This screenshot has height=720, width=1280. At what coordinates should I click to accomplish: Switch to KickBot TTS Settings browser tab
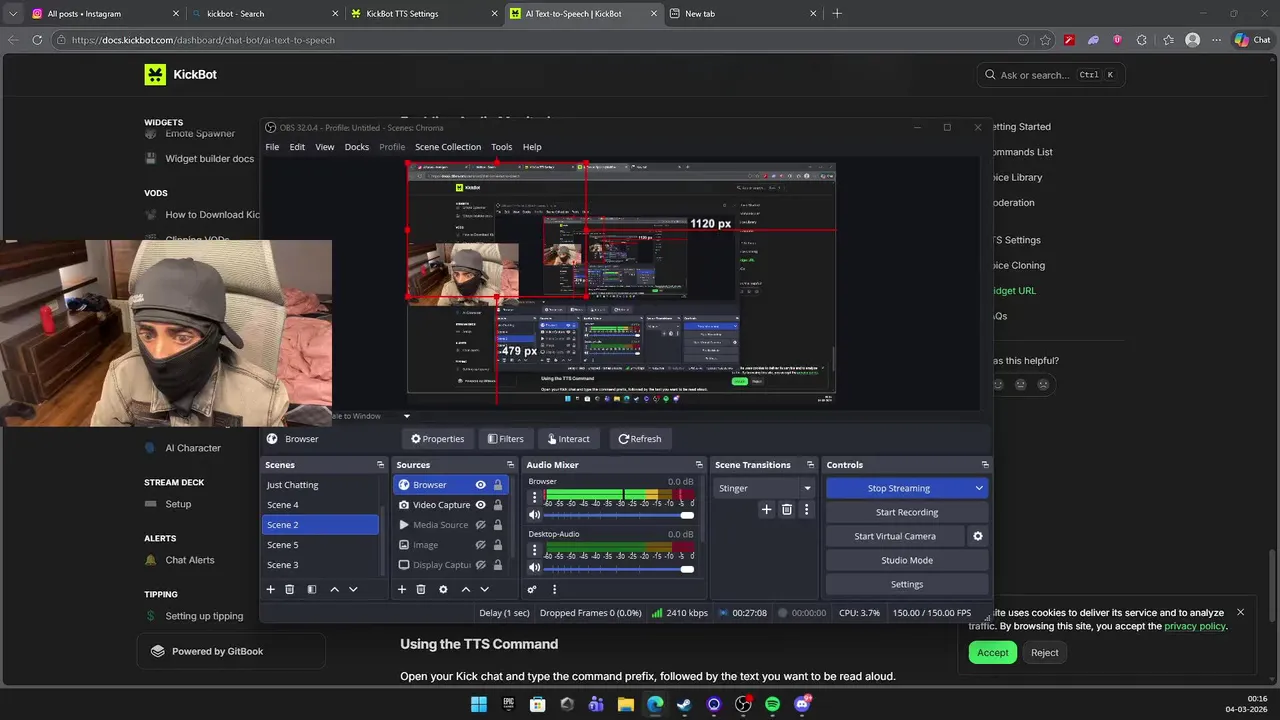425,14
